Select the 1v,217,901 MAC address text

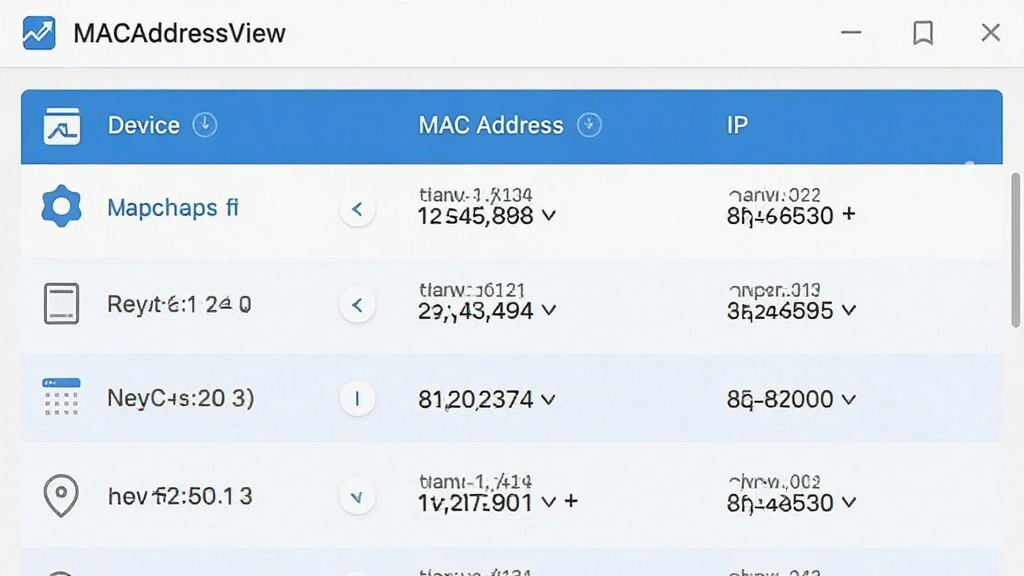click(475, 503)
